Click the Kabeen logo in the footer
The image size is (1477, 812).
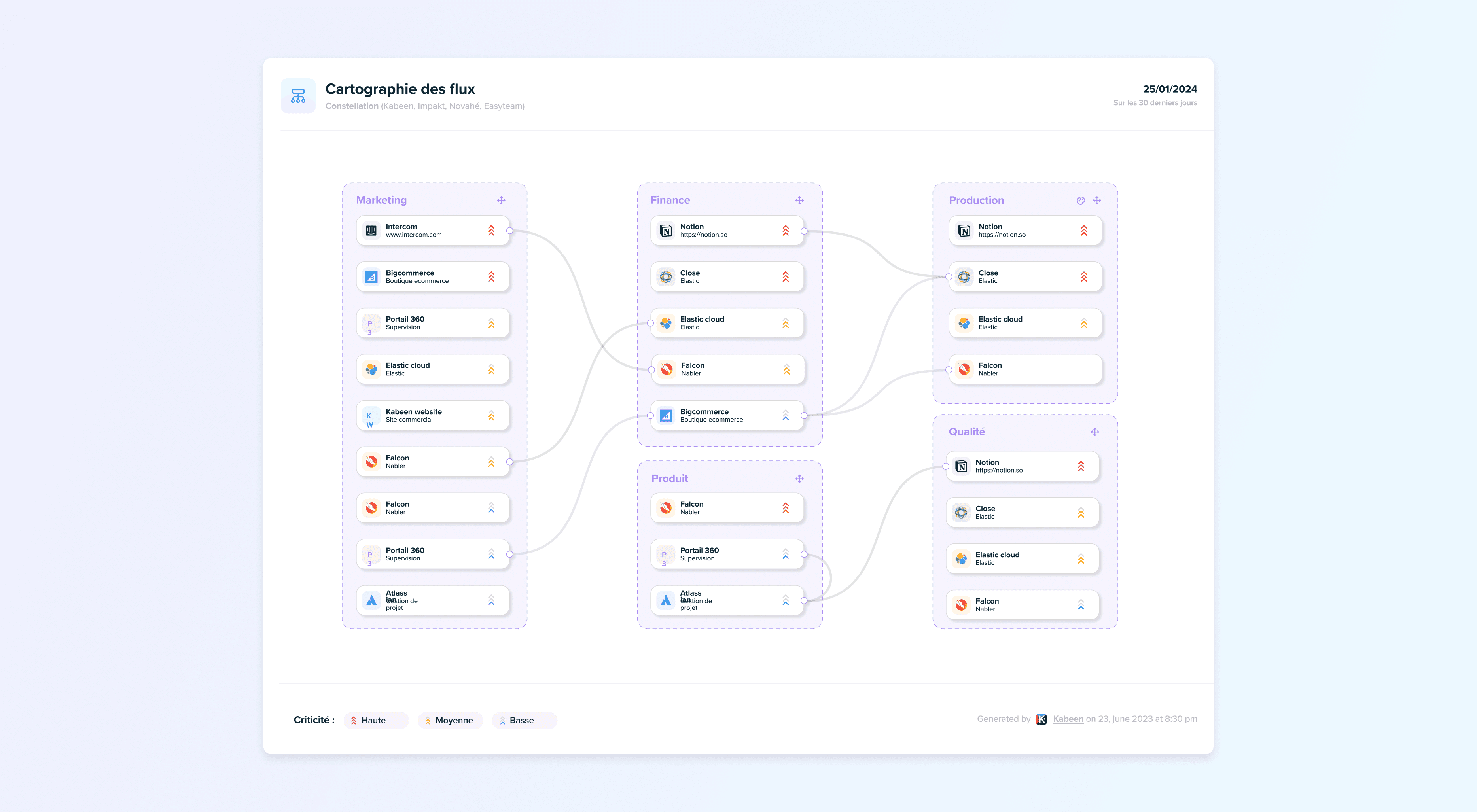tap(1041, 719)
